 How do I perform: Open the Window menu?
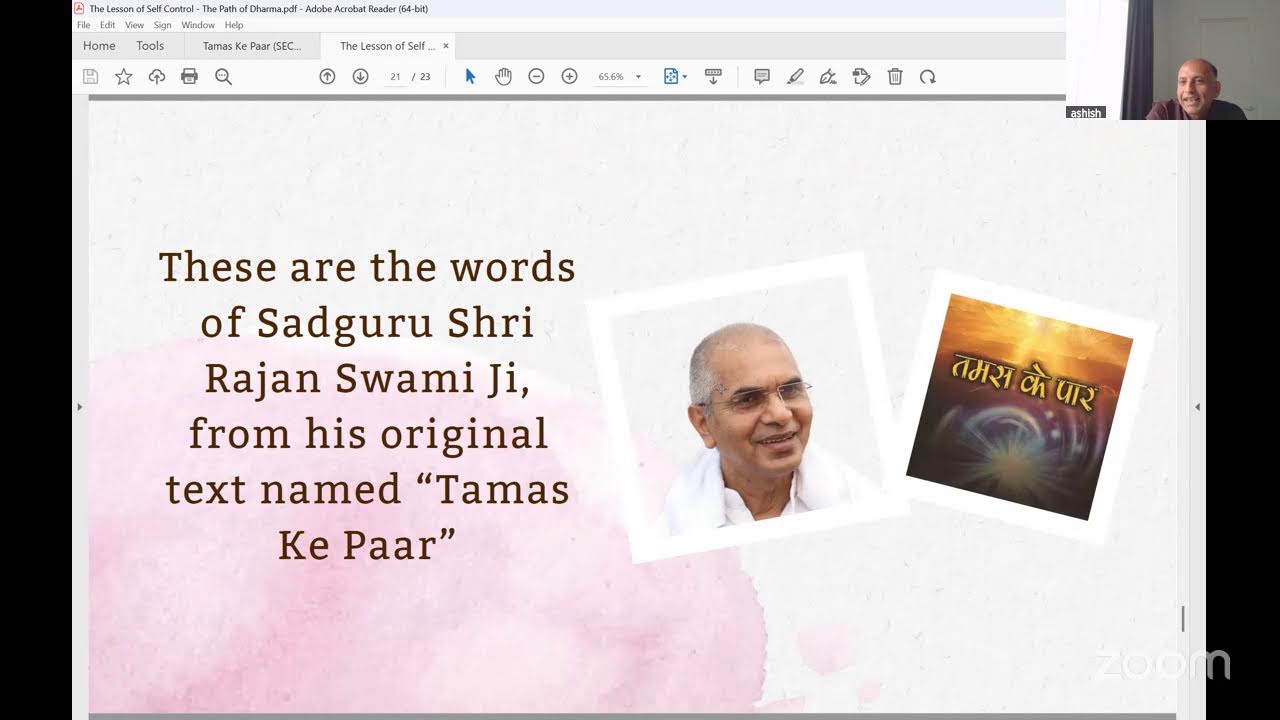tap(198, 25)
